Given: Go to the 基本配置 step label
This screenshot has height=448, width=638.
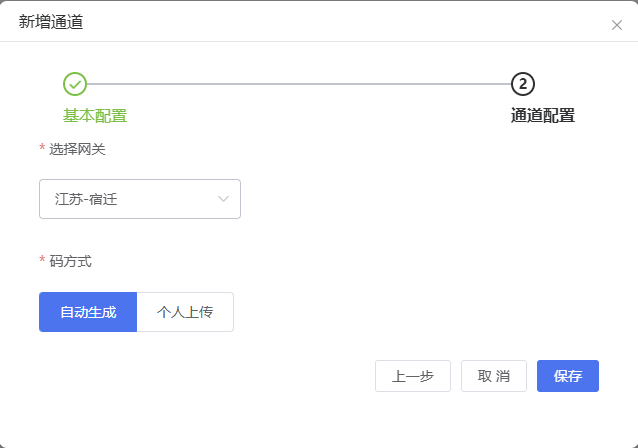Looking at the screenshot, I should 95,115.
